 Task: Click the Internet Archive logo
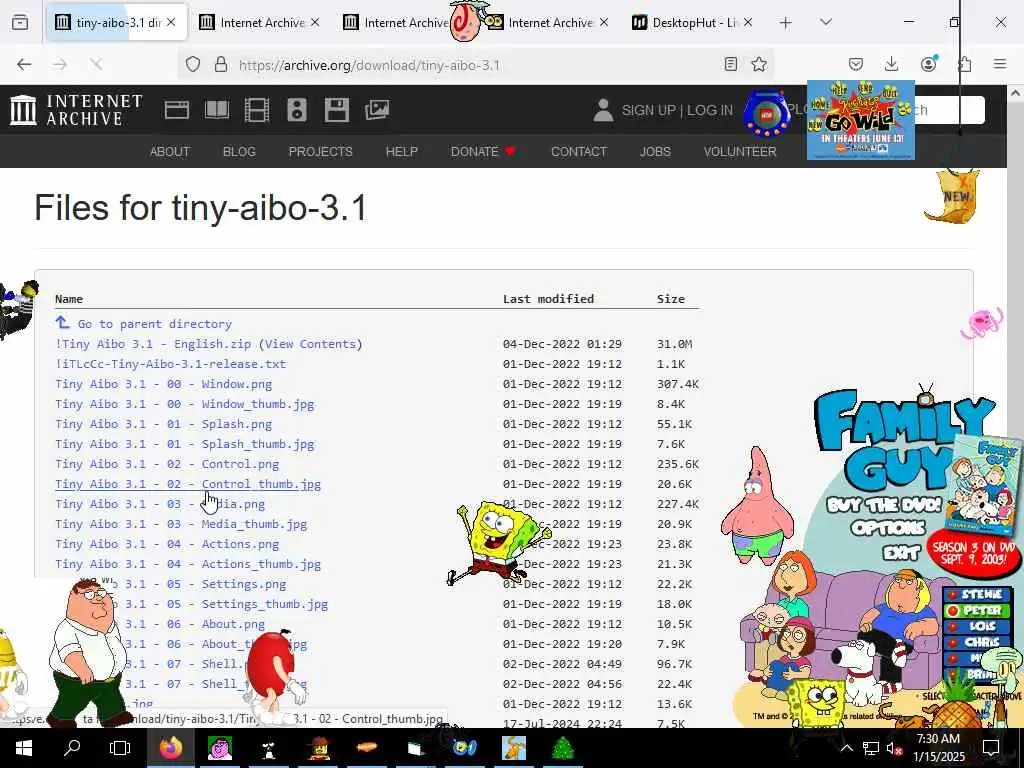tap(76, 110)
